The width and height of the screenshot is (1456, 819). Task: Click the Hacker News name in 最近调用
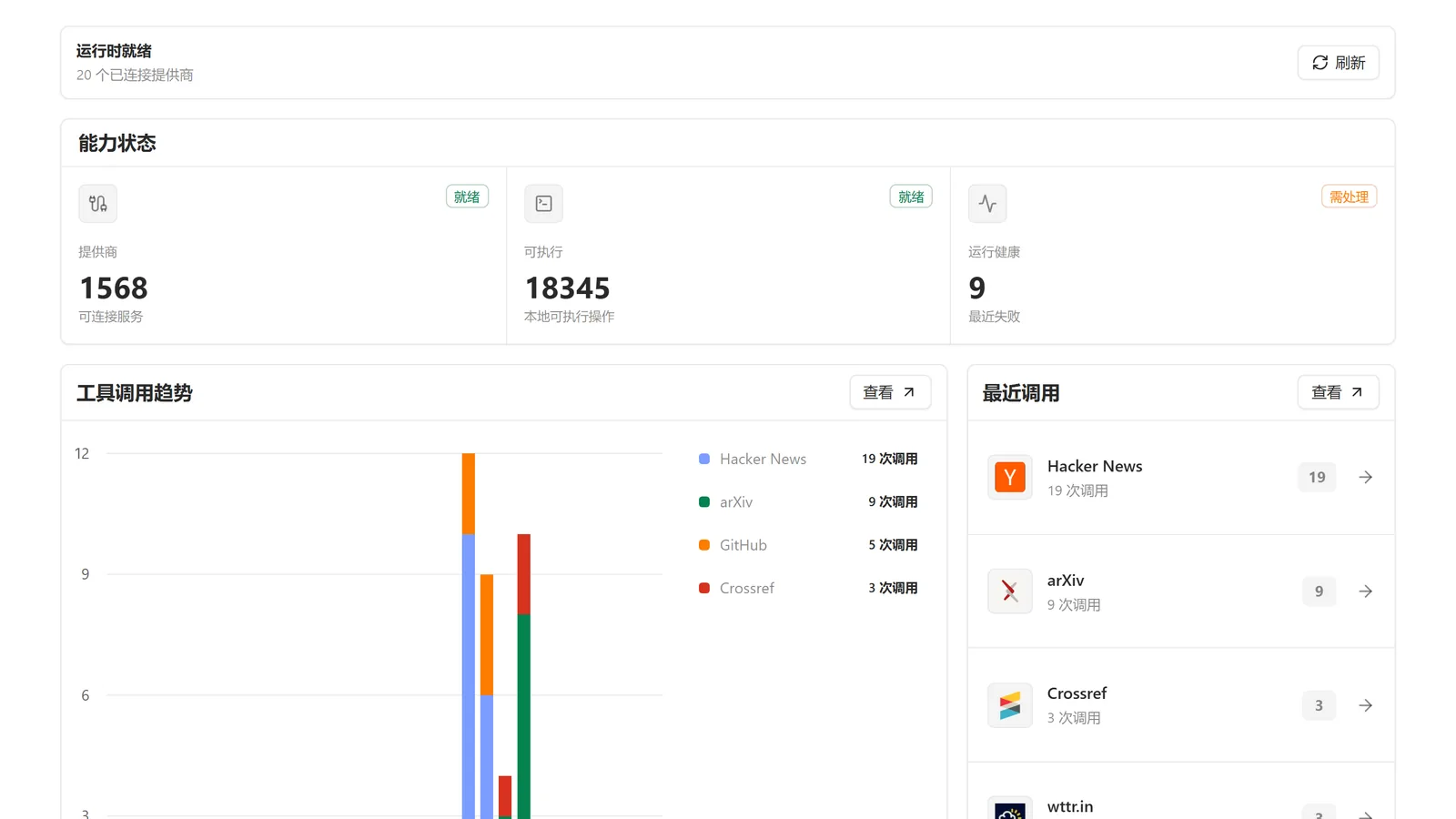click(x=1095, y=466)
